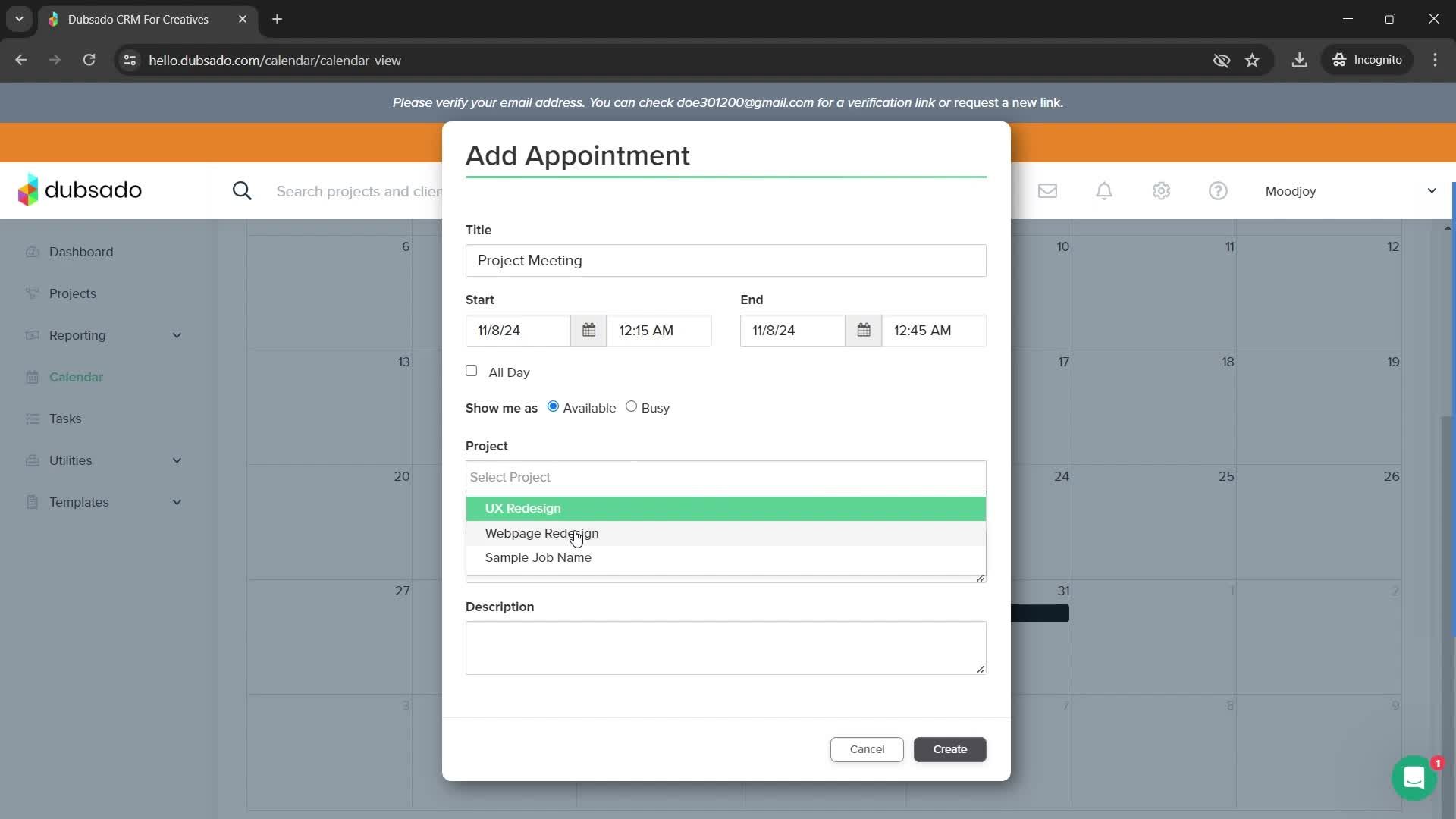
Task: Select the Busy radio option
Action: pyautogui.click(x=631, y=406)
